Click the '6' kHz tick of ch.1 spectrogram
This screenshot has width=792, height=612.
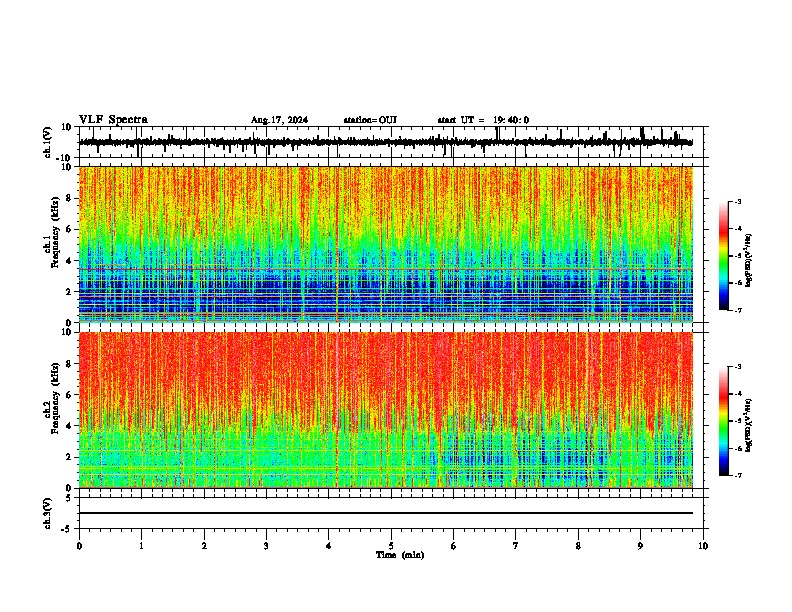tap(69, 229)
